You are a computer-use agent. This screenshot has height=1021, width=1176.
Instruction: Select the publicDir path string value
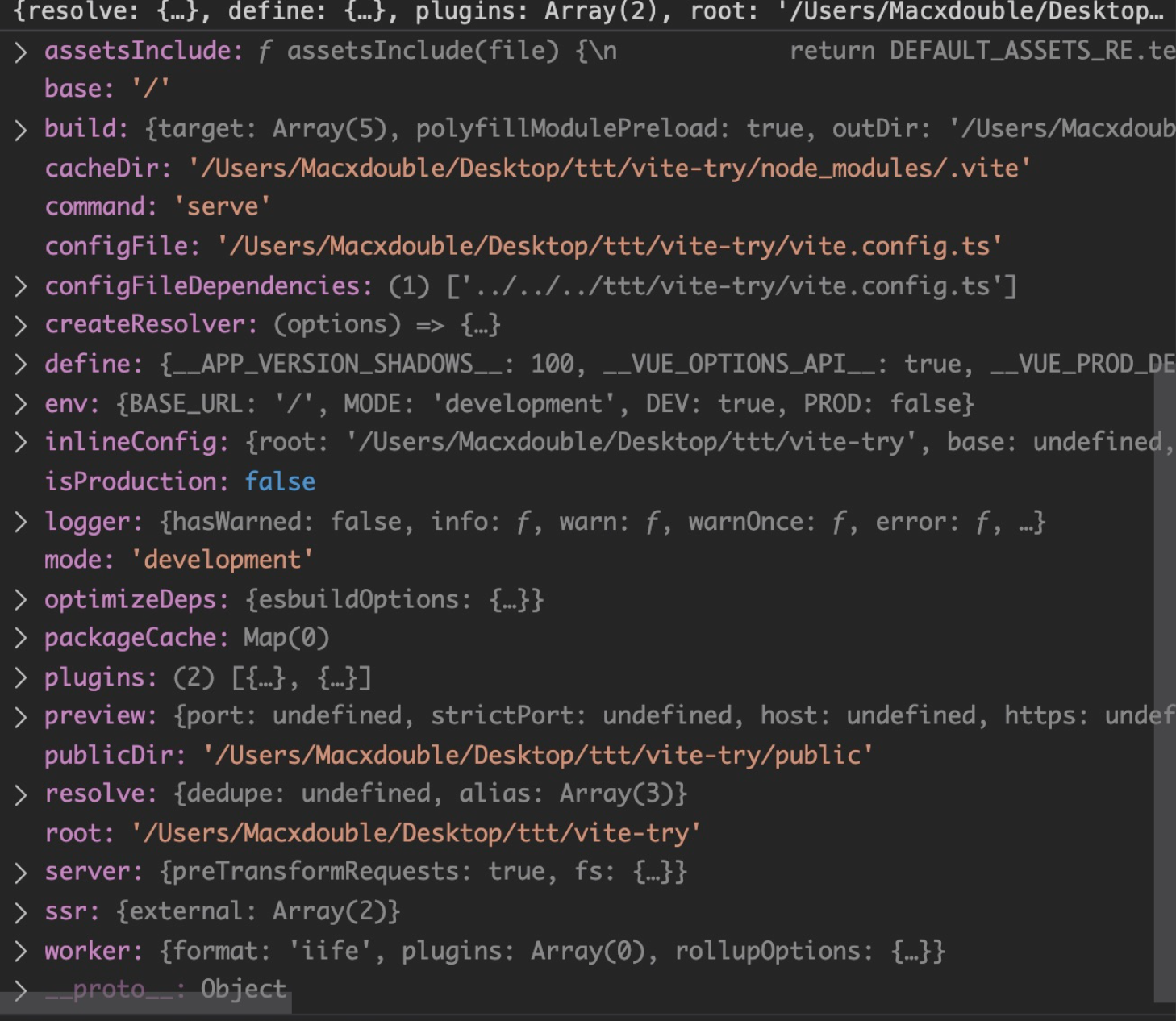(x=537, y=755)
